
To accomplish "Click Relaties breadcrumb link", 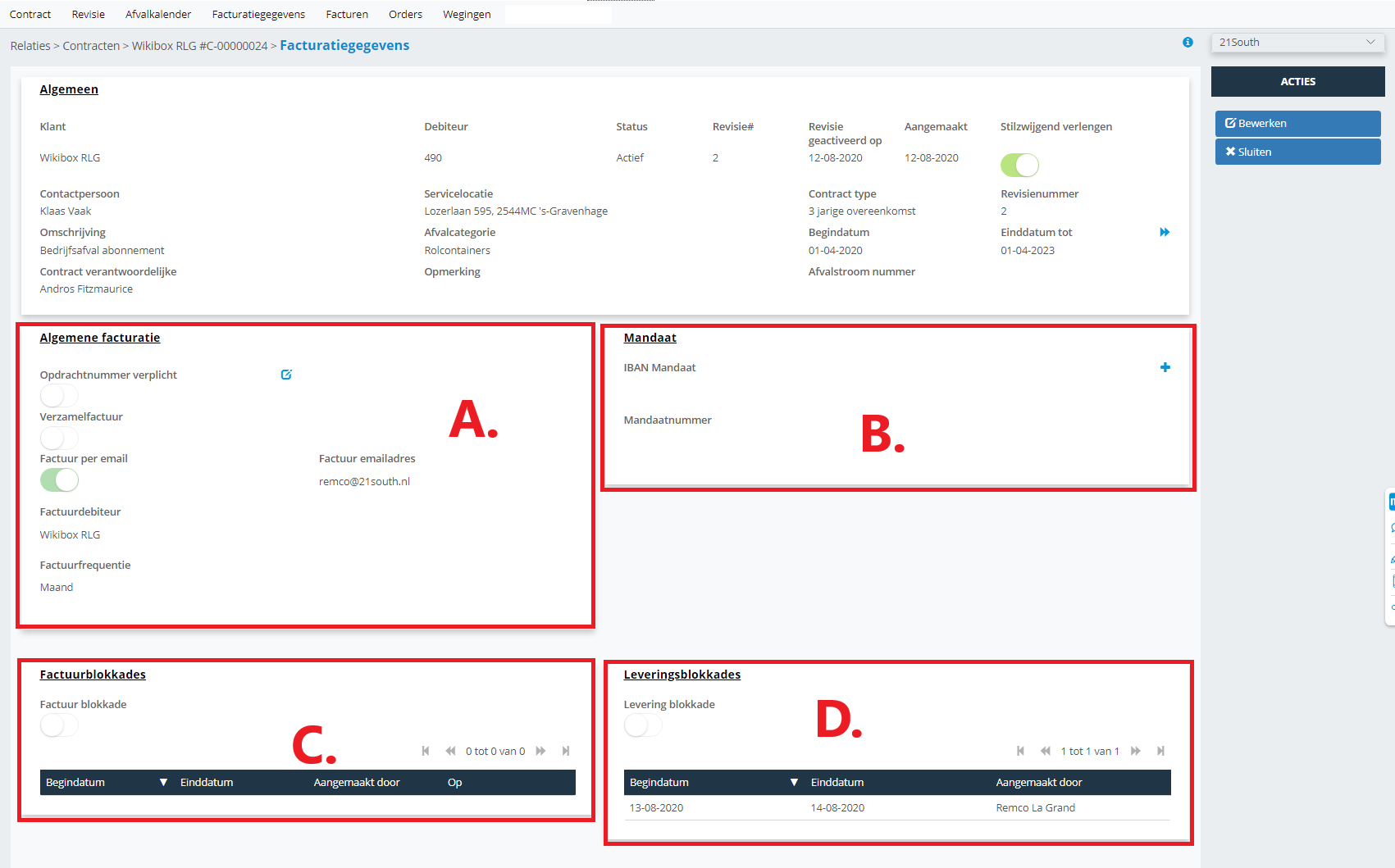I will (30, 46).
